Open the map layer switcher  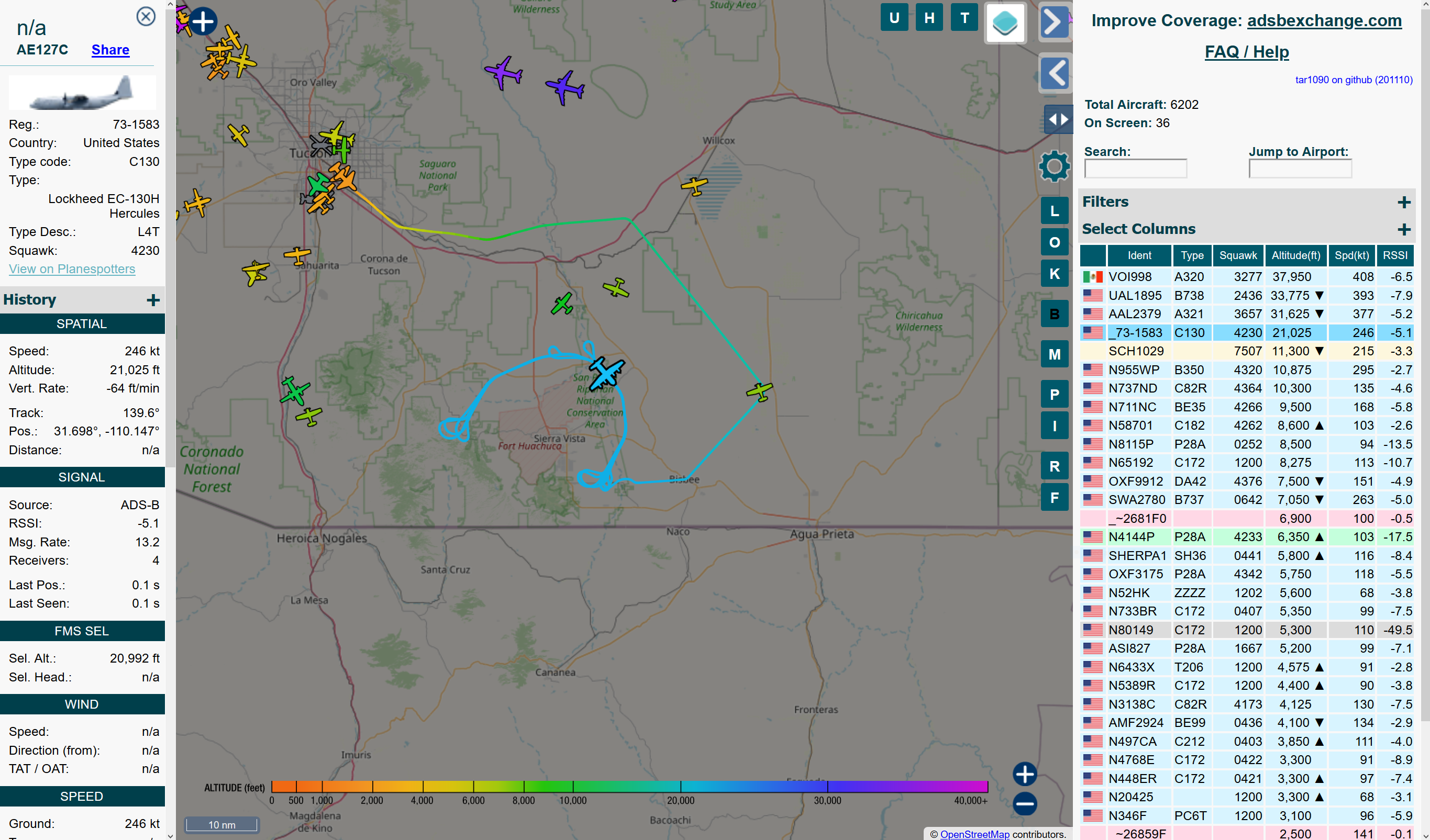pos(1005,23)
